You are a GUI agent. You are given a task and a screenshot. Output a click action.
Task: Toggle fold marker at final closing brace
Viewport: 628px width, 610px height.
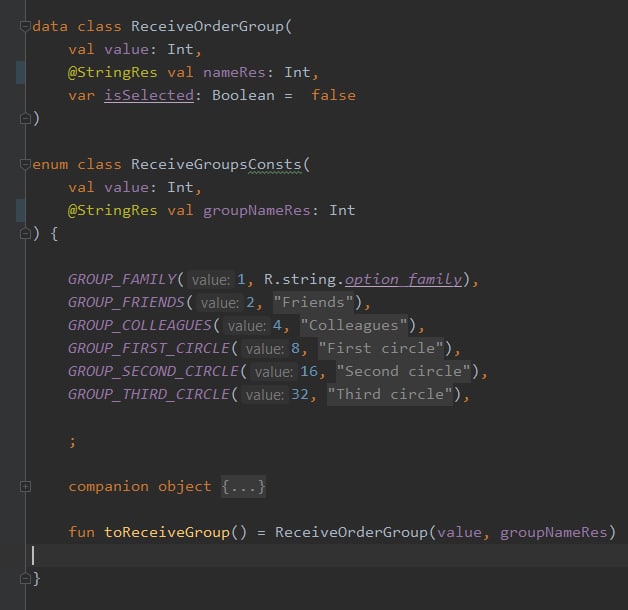click(x=25, y=578)
